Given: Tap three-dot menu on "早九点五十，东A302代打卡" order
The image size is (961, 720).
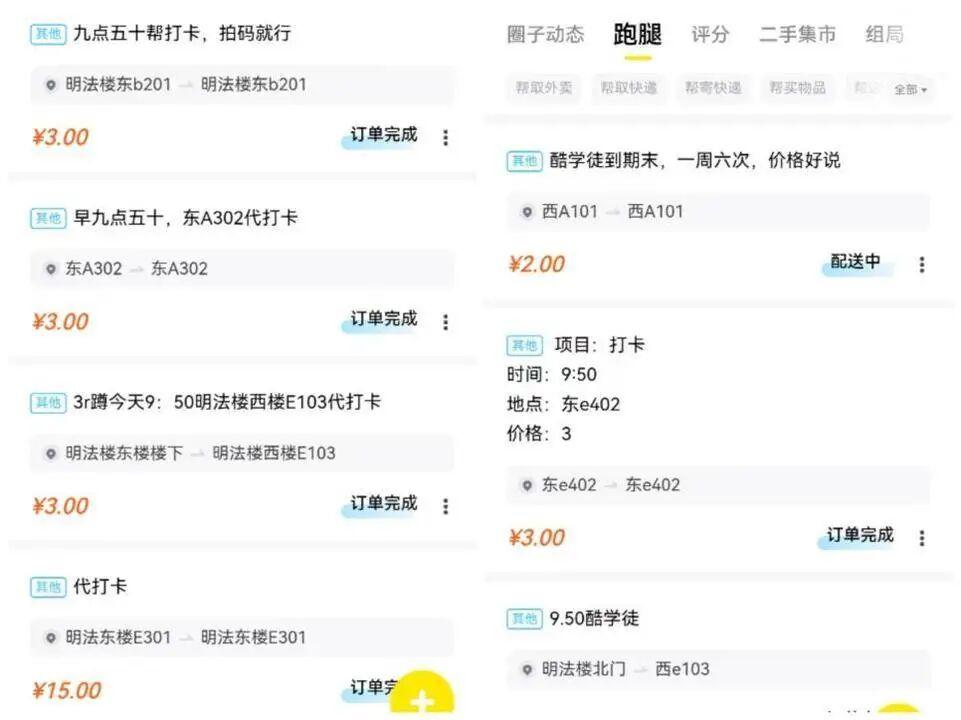Looking at the screenshot, I should click(445, 322).
